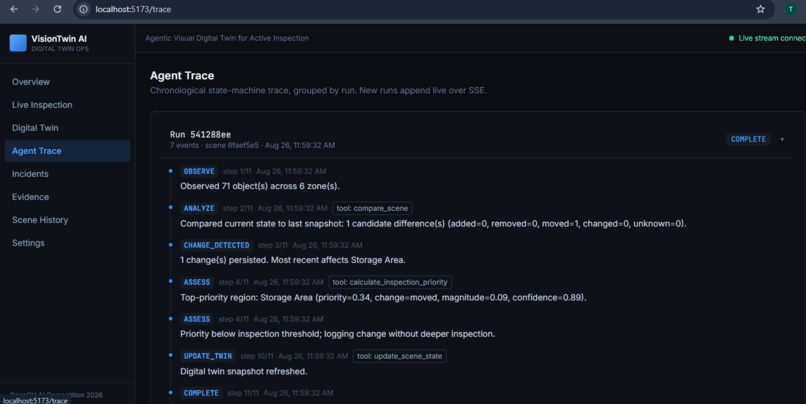The image size is (806, 404).
Task: Reload the page with the refresh icon
Action: [58, 9]
